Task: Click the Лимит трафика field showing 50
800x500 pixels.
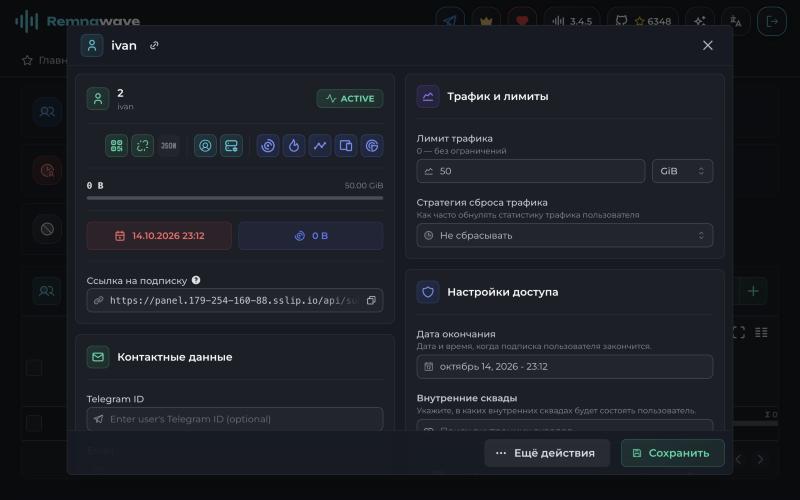Action: (531, 171)
